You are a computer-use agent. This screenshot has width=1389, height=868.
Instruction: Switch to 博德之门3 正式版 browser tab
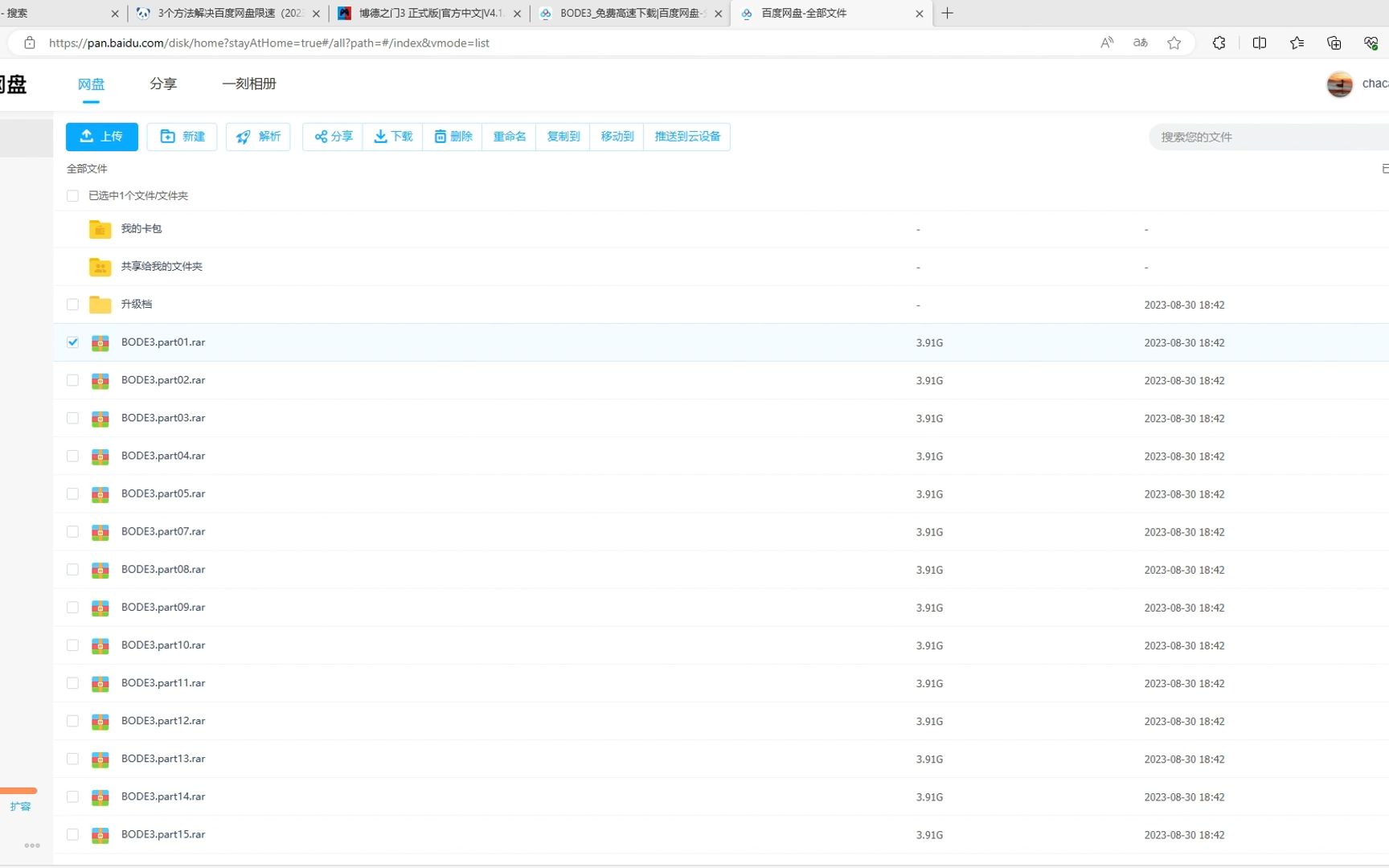click(x=429, y=13)
